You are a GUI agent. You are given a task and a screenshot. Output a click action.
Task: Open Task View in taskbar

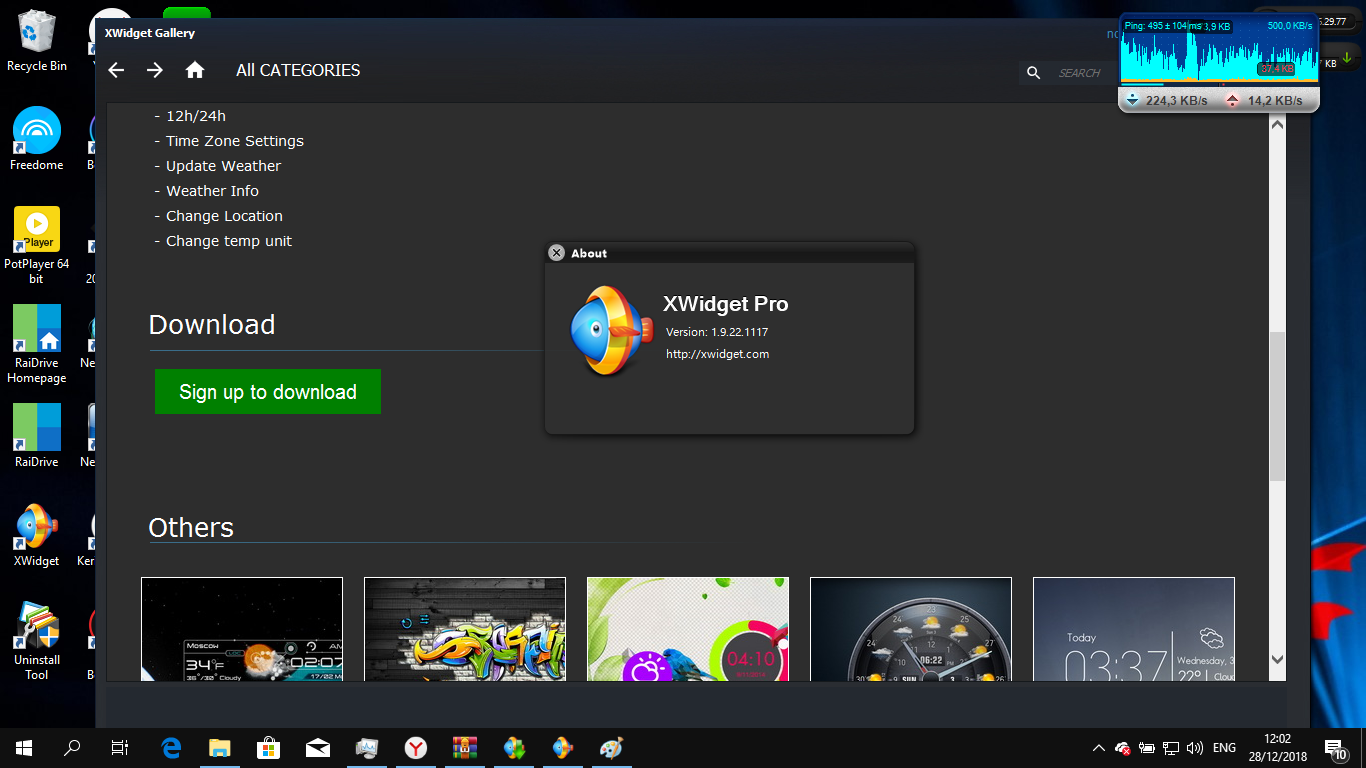pyautogui.click(x=120, y=747)
